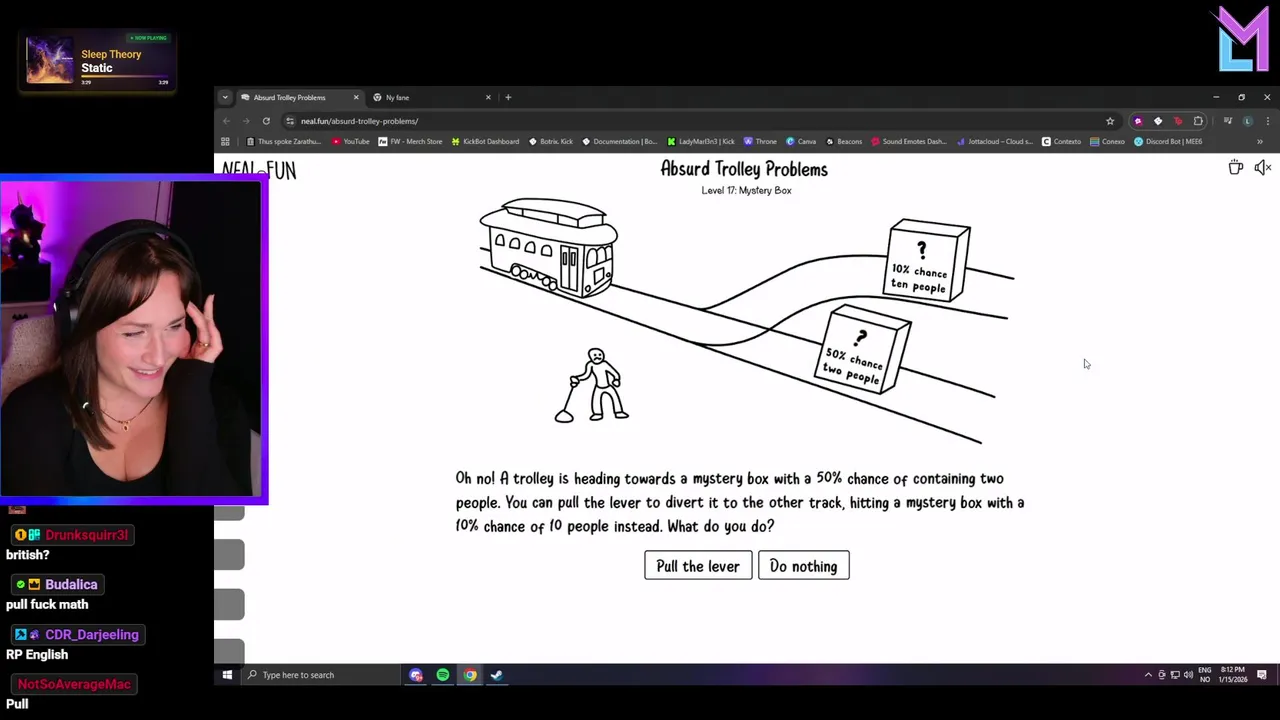Open the Steam taskbar icon
The height and width of the screenshot is (720, 1280).
pyautogui.click(x=496, y=675)
